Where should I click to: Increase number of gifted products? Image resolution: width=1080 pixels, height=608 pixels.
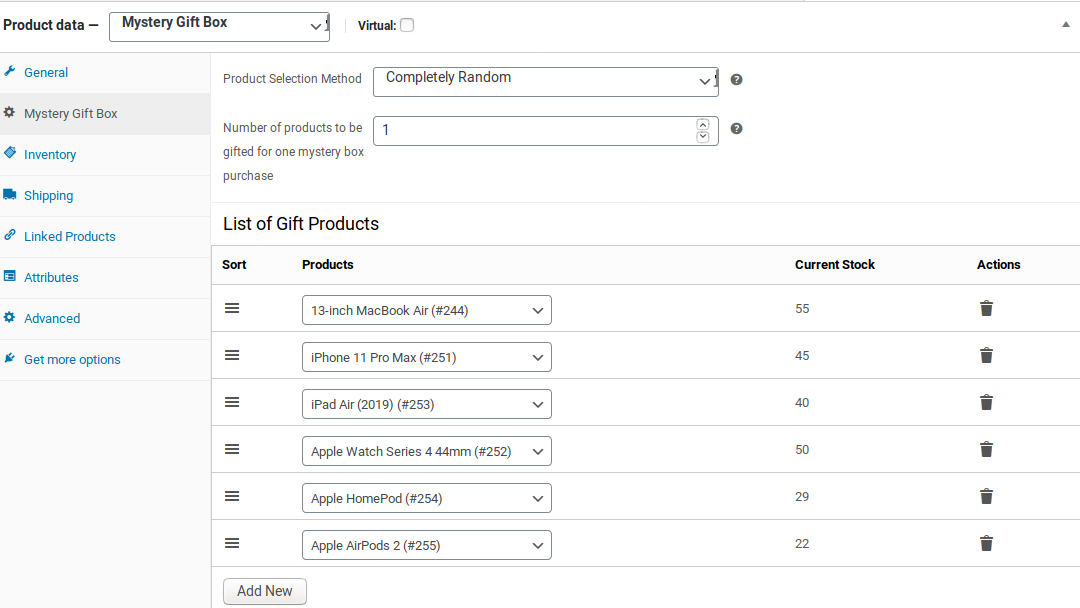pyautogui.click(x=703, y=125)
